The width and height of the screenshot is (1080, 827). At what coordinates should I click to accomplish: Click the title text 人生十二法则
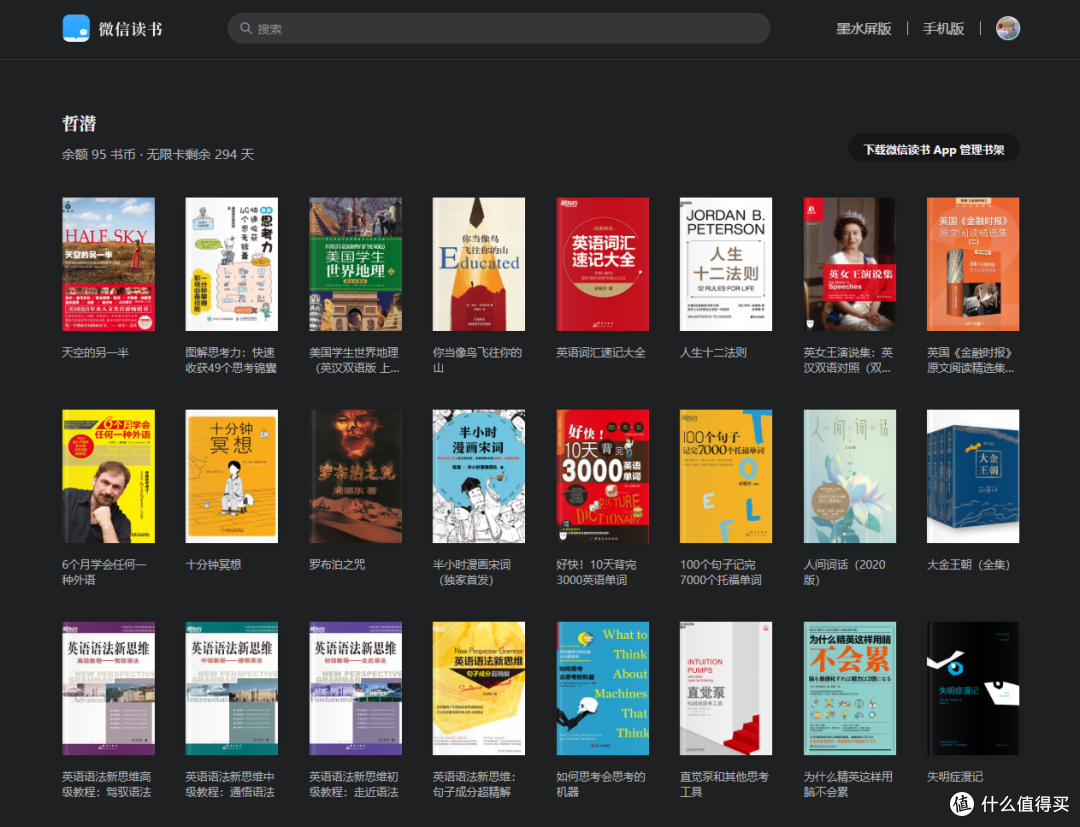713,353
